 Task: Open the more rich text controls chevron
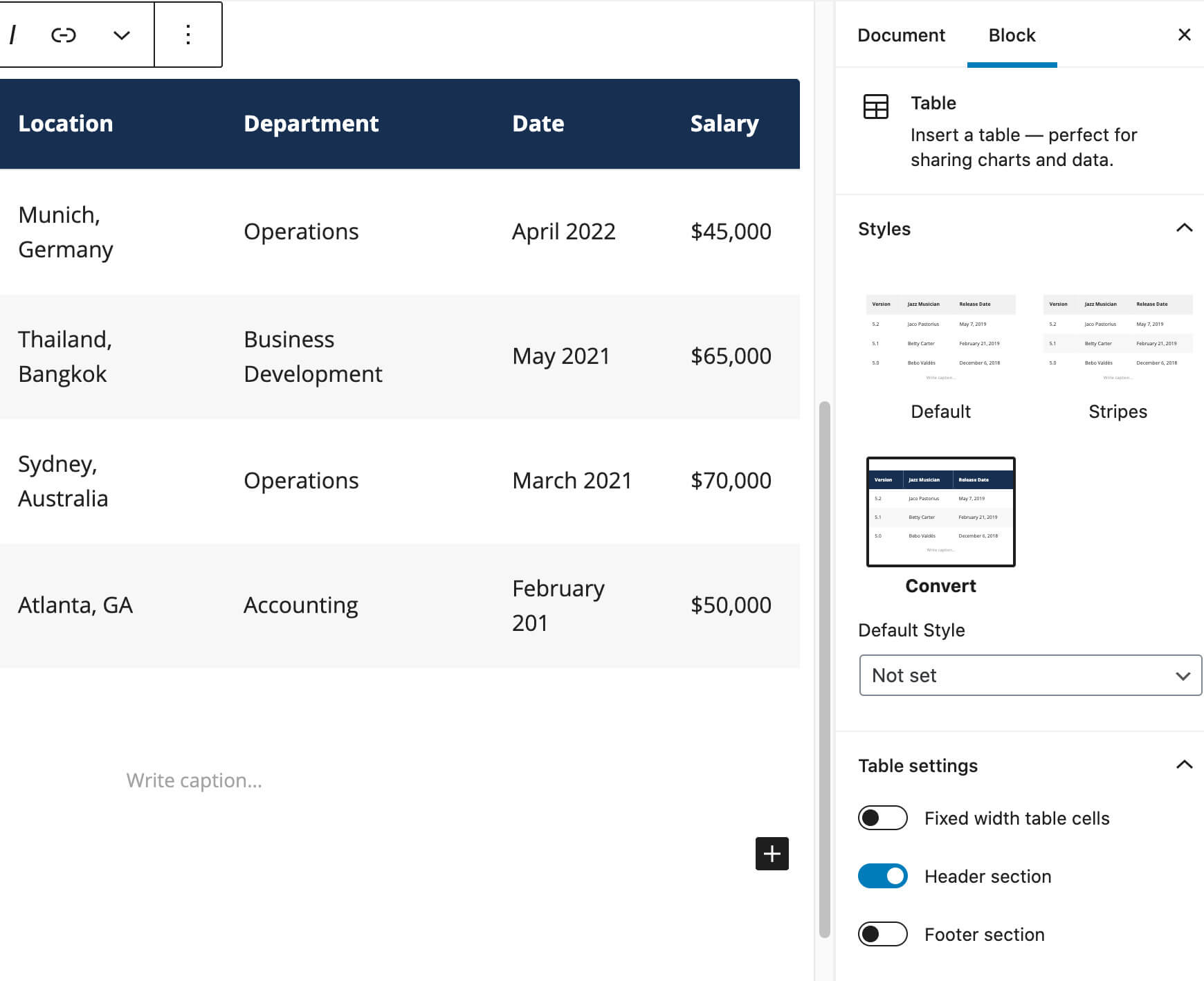(122, 35)
